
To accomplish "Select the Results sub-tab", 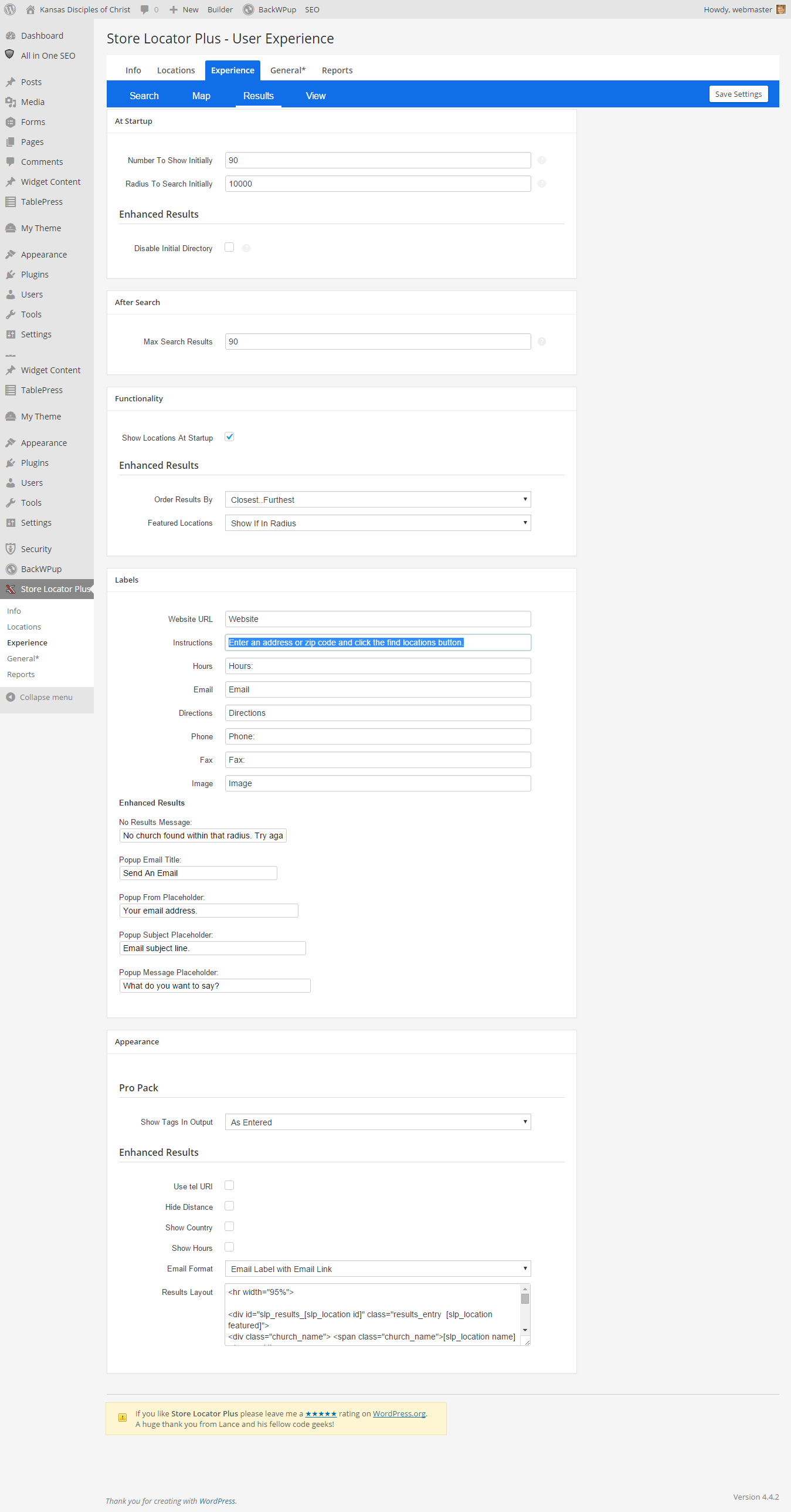I will 259,96.
